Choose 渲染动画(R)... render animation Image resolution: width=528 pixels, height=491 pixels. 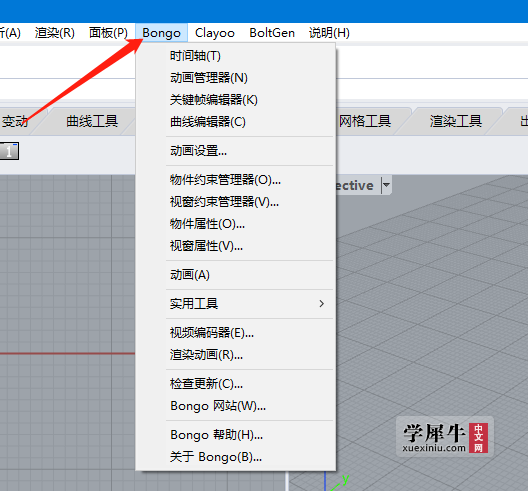tap(236, 355)
